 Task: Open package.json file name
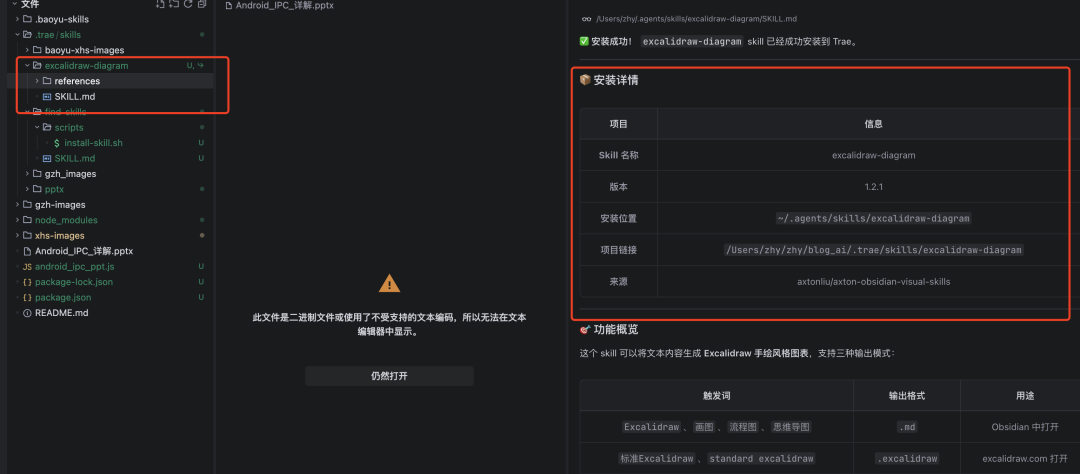(63, 298)
